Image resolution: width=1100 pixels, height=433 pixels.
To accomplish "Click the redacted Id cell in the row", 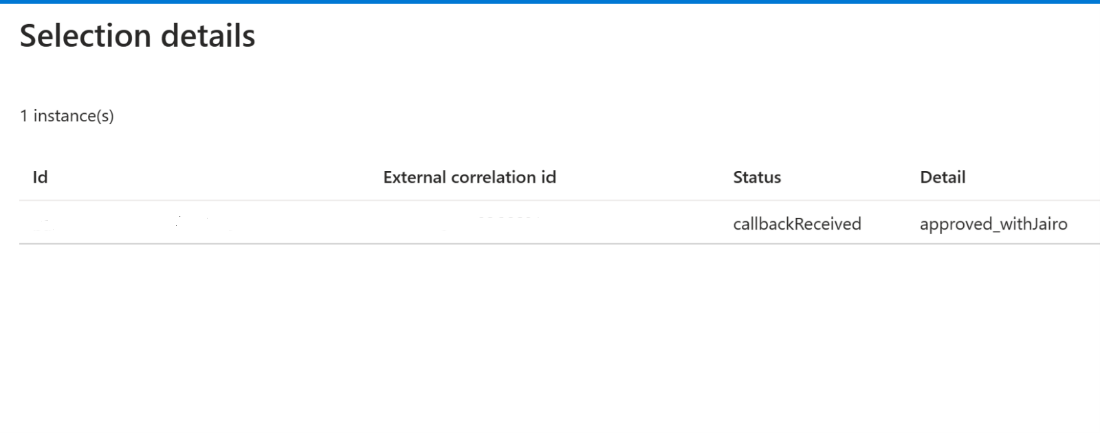I will pos(120,223).
